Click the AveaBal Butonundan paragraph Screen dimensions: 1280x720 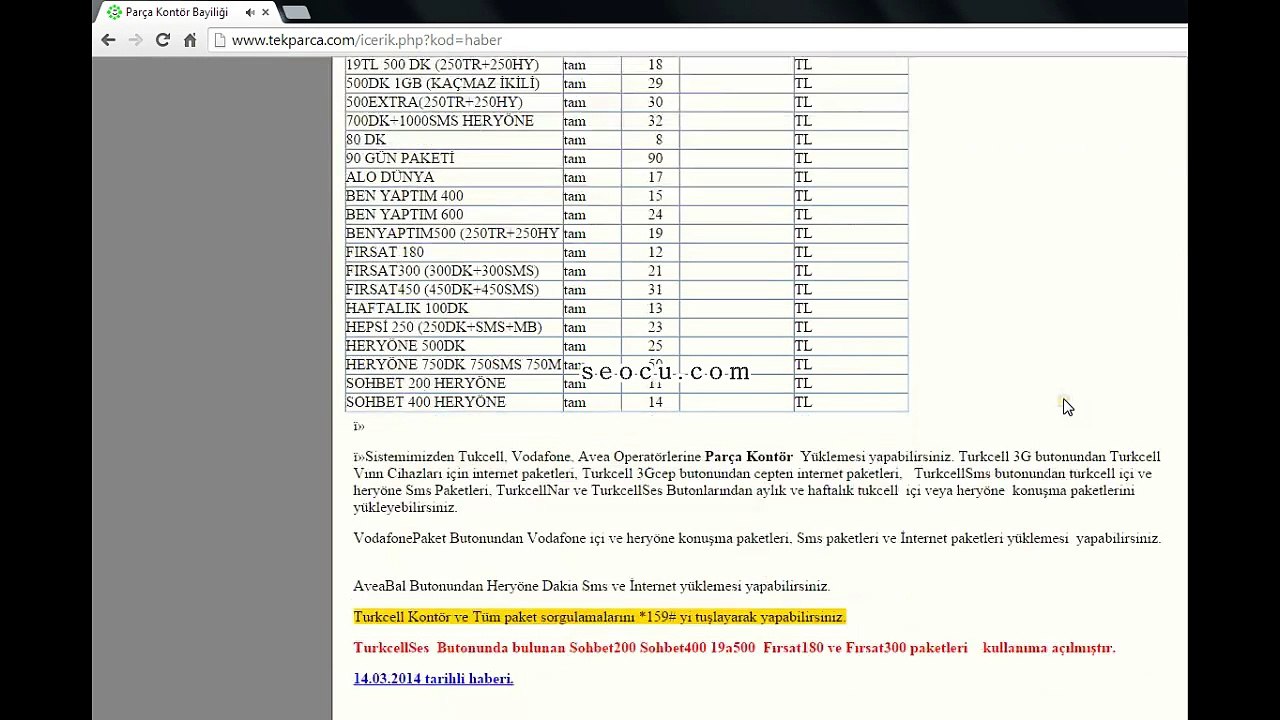pos(591,586)
